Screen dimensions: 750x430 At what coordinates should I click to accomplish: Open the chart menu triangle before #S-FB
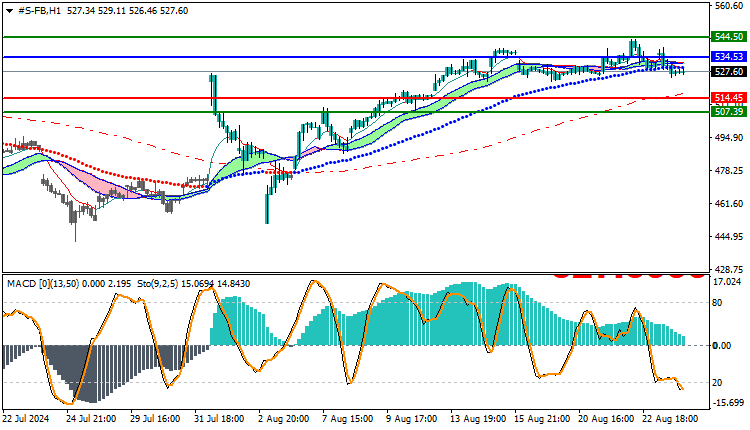click(9, 11)
